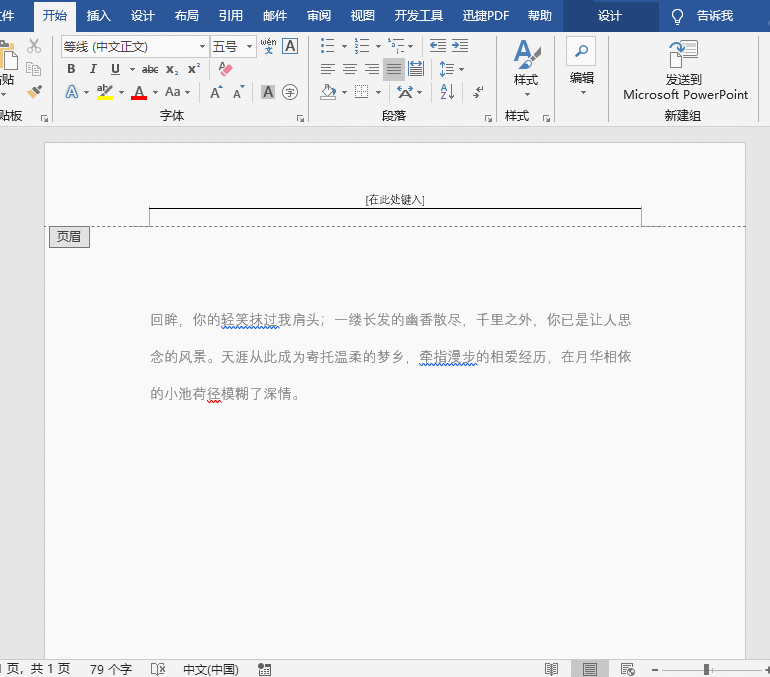Screen dimensions: 770x677
Task: Decrease paragraph indent
Action: pyautogui.click(x=438, y=46)
